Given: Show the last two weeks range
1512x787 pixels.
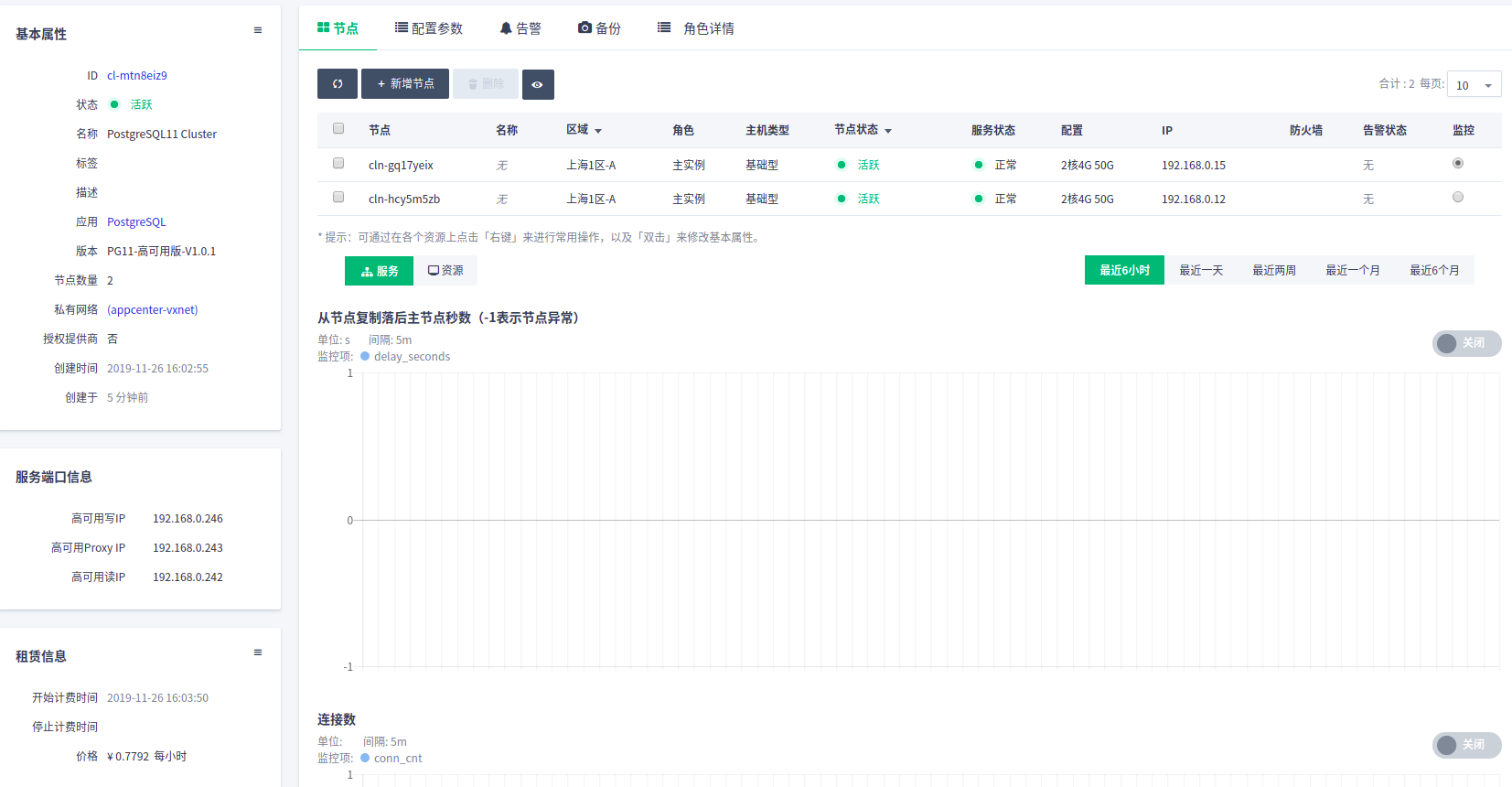Looking at the screenshot, I should [1274, 270].
